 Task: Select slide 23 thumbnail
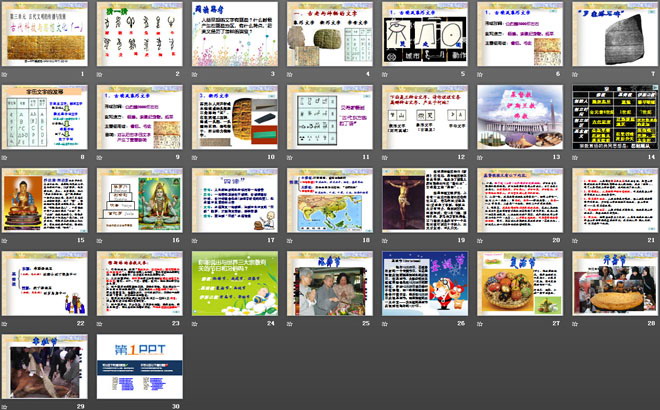[x=140, y=284]
